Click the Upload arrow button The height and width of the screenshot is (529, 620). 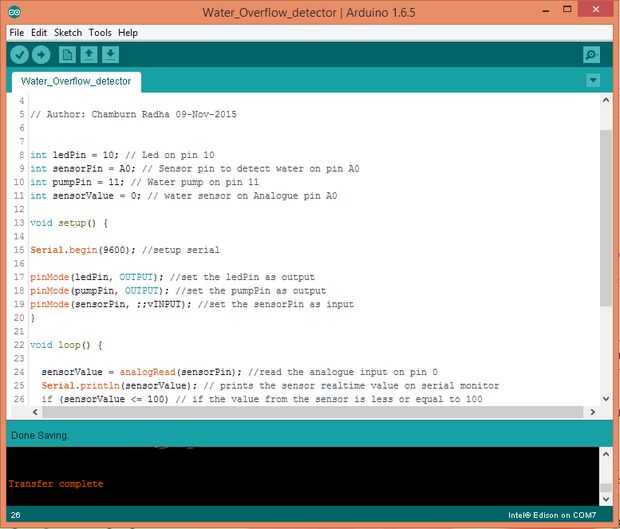(x=41, y=55)
